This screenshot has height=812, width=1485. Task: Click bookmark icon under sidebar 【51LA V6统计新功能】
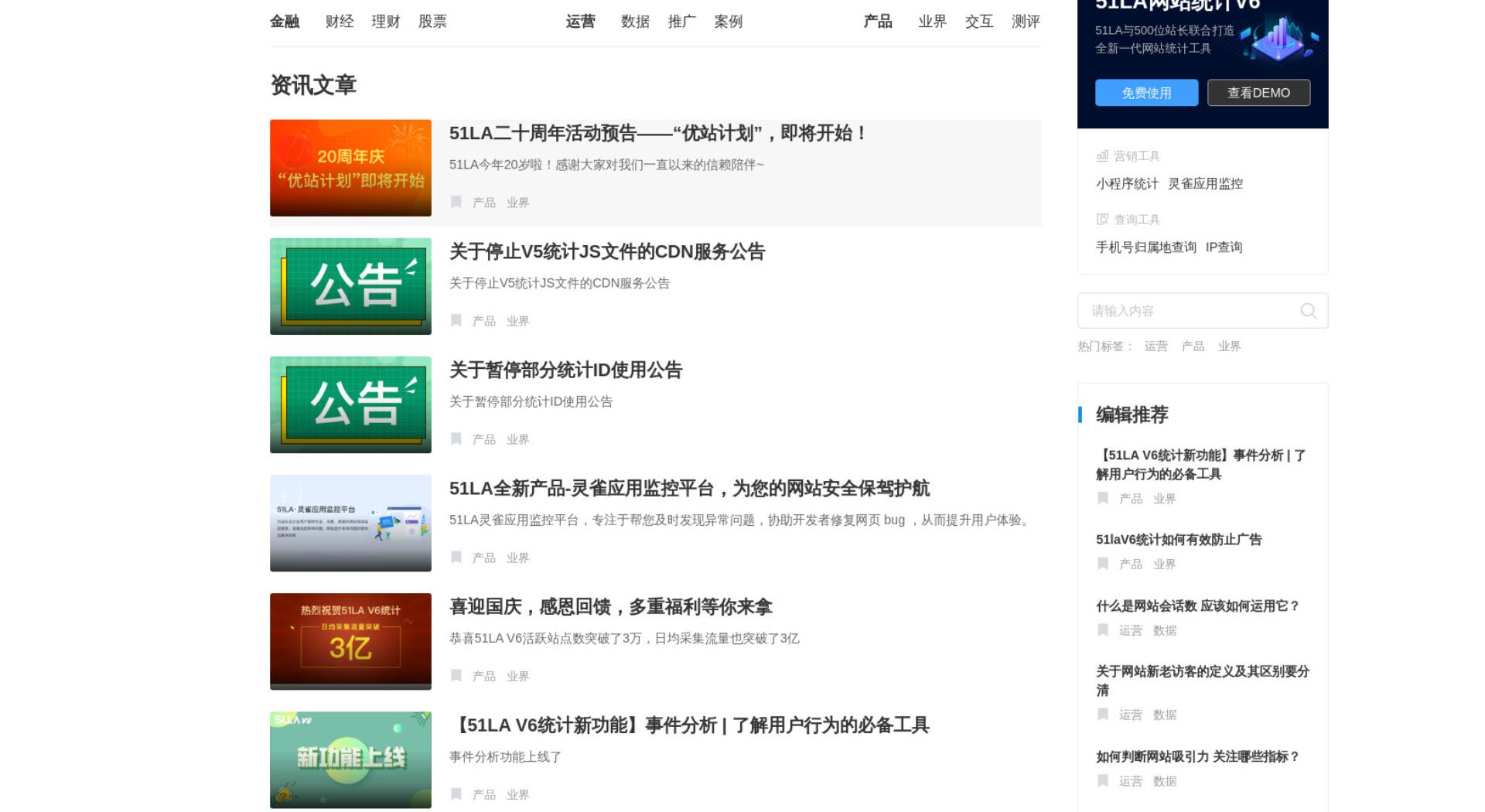pos(1103,497)
